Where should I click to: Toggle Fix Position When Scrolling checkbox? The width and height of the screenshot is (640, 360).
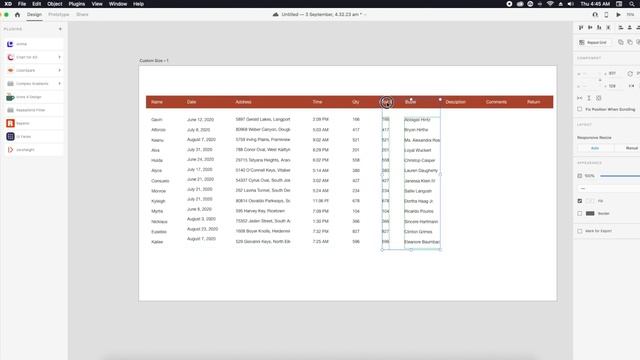click(x=580, y=109)
